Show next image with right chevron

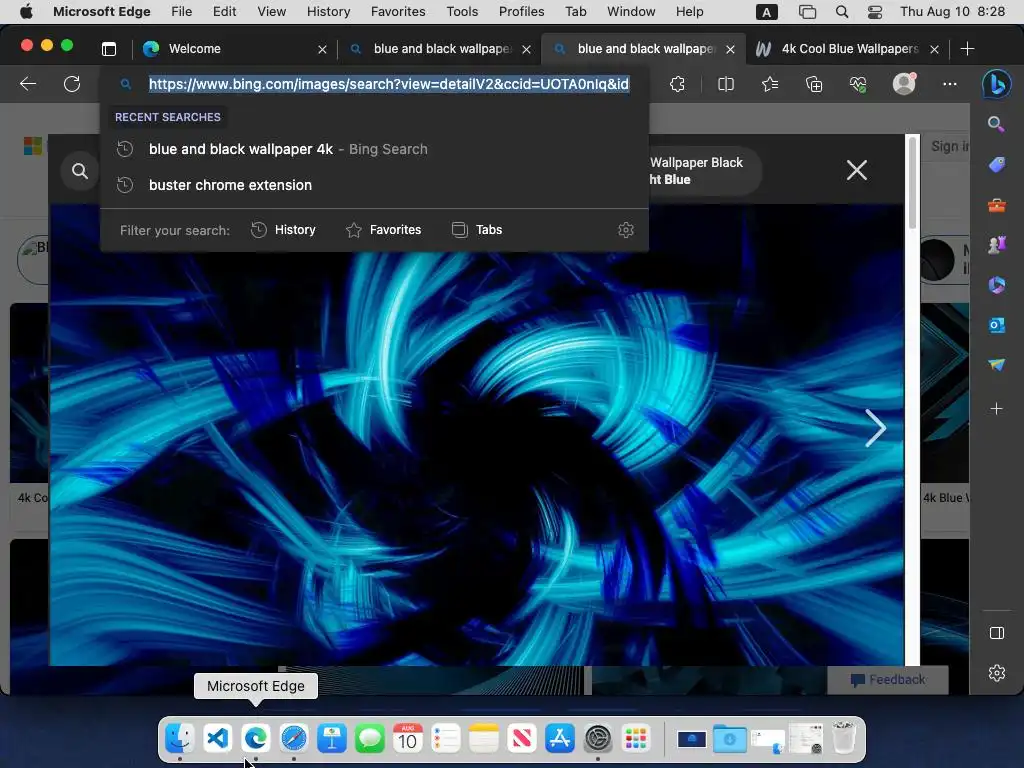tap(875, 428)
